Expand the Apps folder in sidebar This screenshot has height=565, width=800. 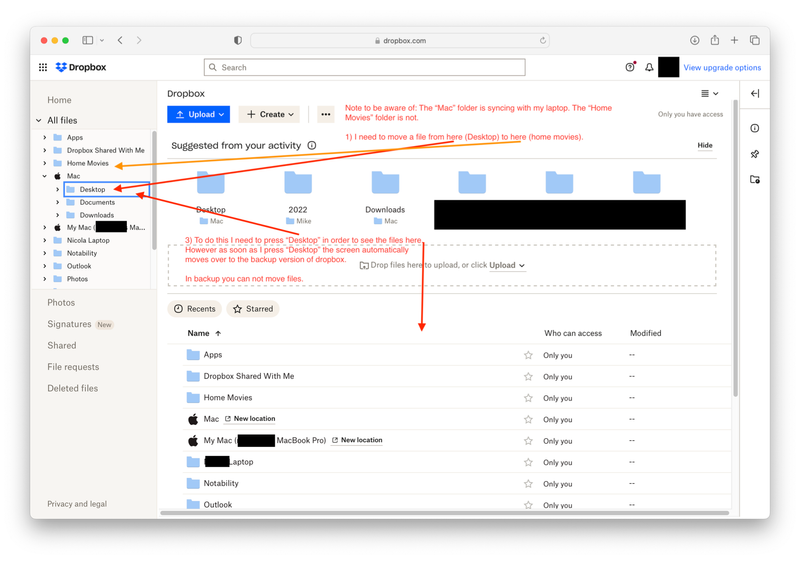tap(45, 137)
